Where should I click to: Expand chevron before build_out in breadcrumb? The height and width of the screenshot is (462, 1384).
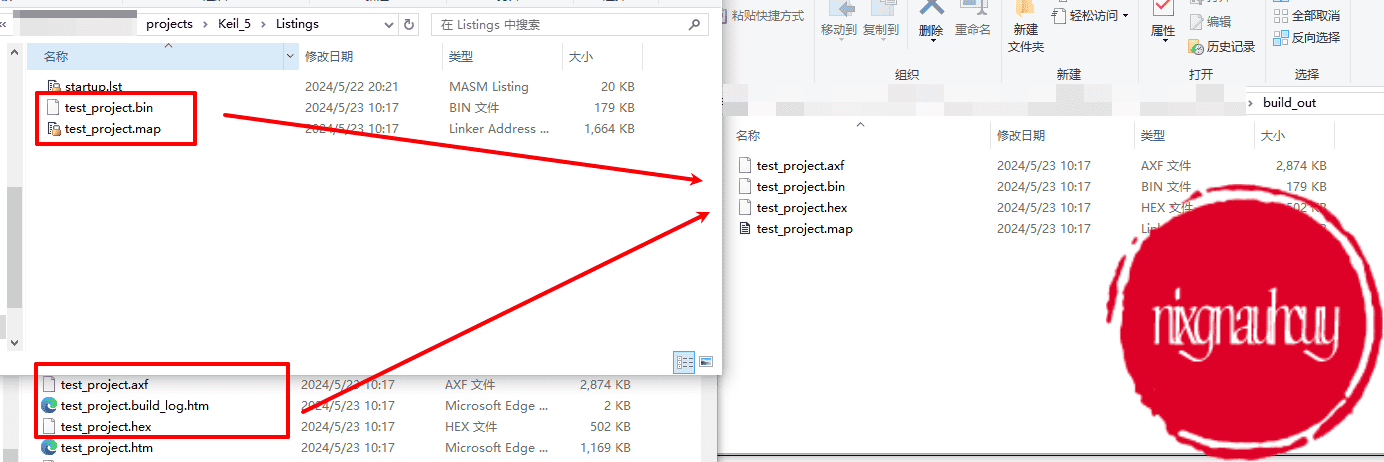(1251, 103)
